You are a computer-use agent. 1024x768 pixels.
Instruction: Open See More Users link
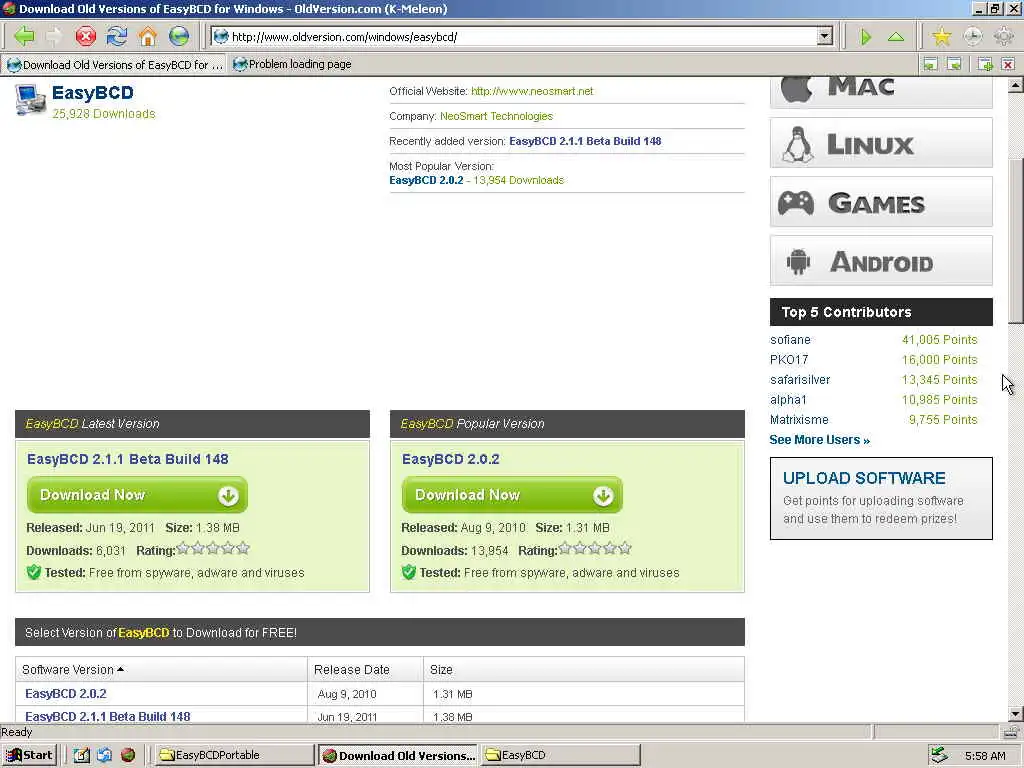click(820, 440)
